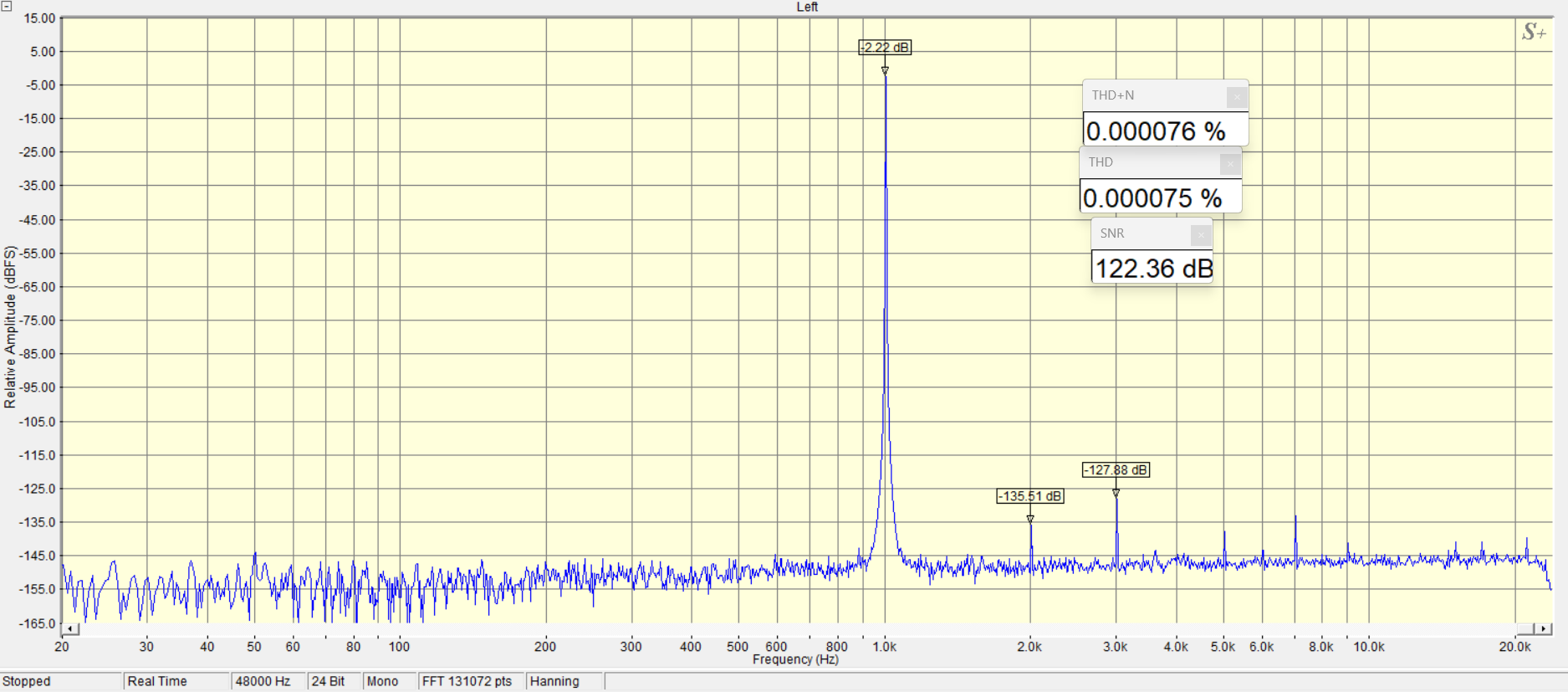This screenshot has height=692, width=1568.
Task: Close the THD+N readout window
Action: (x=1236, y=97)
